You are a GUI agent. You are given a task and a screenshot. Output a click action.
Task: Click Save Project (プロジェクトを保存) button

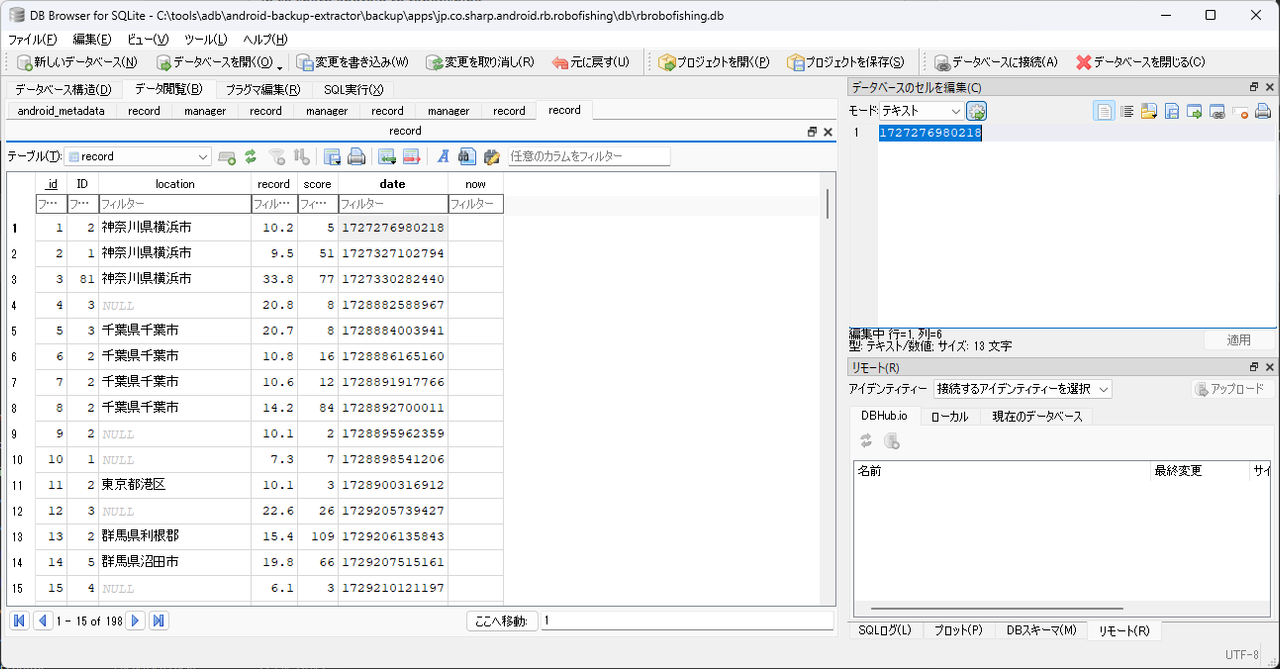(846, 62)
